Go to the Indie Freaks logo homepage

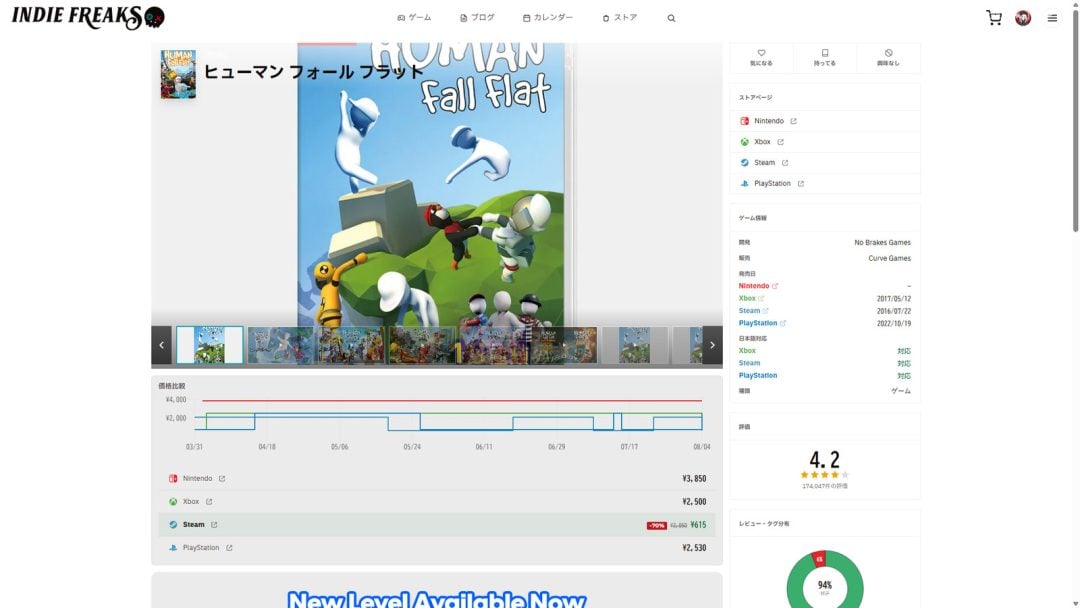click(88, 17)
